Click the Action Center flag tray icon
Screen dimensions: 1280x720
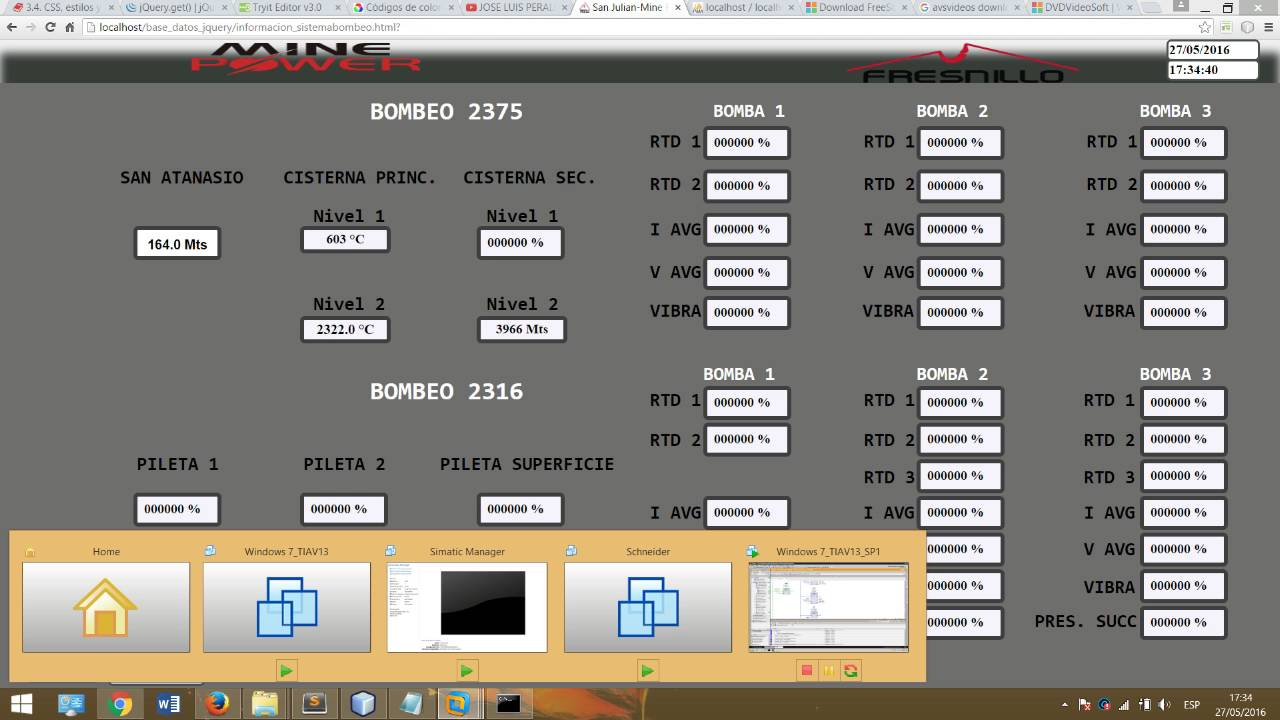(1085, 704)
